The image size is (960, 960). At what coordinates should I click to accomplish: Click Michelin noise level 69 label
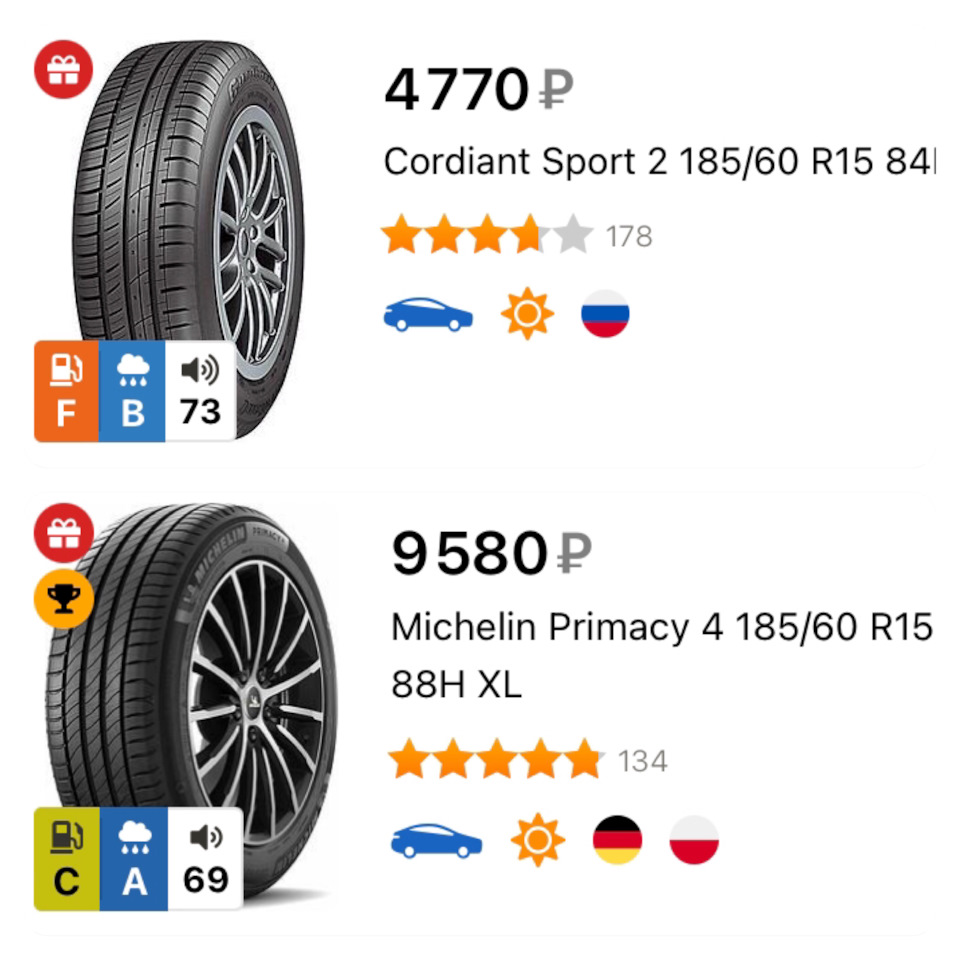(205, 858)
